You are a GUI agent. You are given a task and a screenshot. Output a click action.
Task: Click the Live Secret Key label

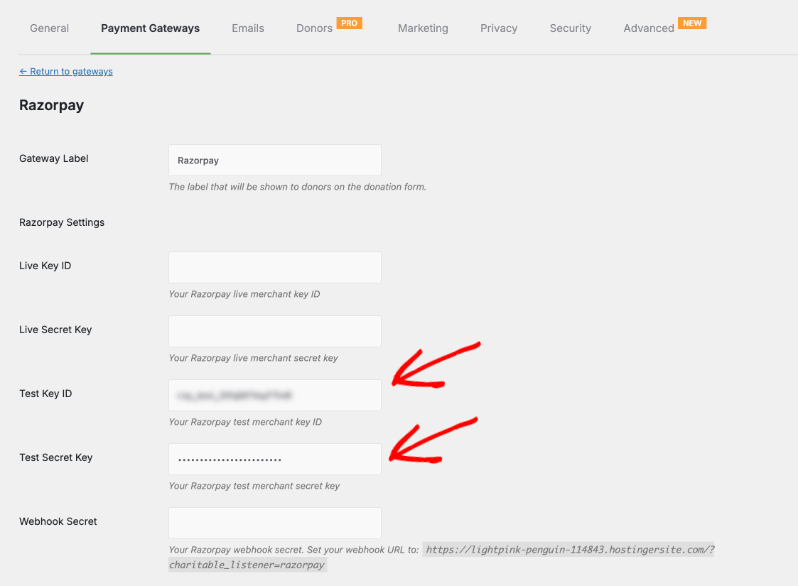pyautogui.click(x=55, y=329)
